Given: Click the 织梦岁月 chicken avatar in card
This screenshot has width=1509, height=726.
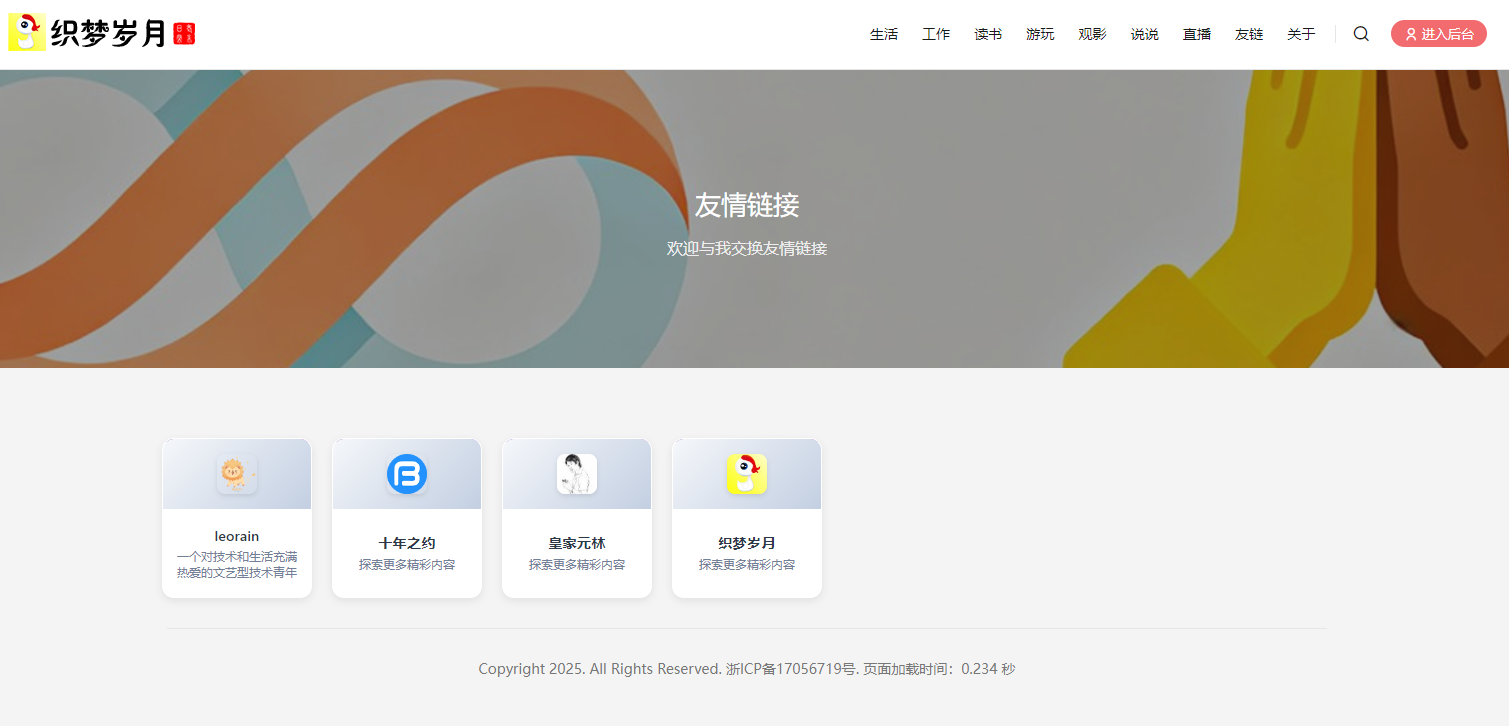Looking at the screenshot, I should tap(747, 474).
